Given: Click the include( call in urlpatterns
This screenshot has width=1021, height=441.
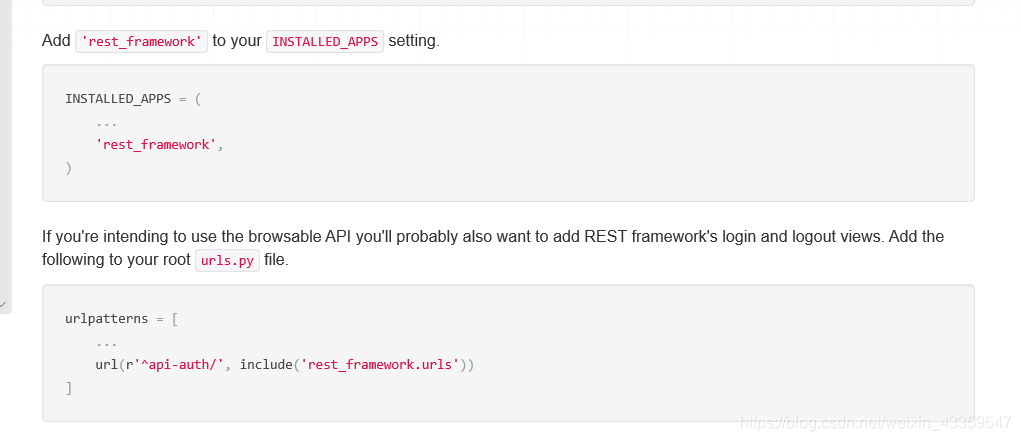Looking at the screenshot, I should coord(269,365).
